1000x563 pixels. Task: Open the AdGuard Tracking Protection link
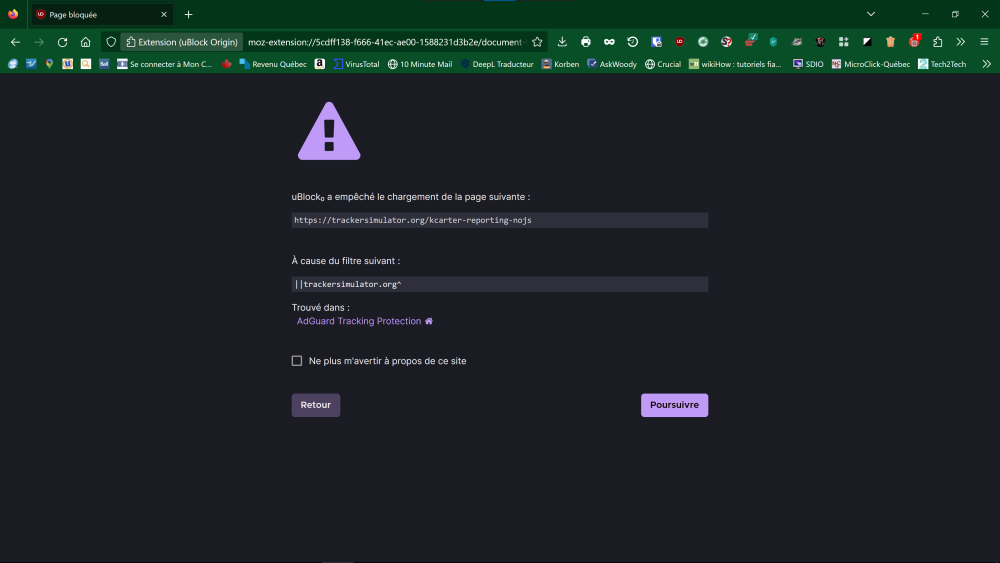coord(359,322)
